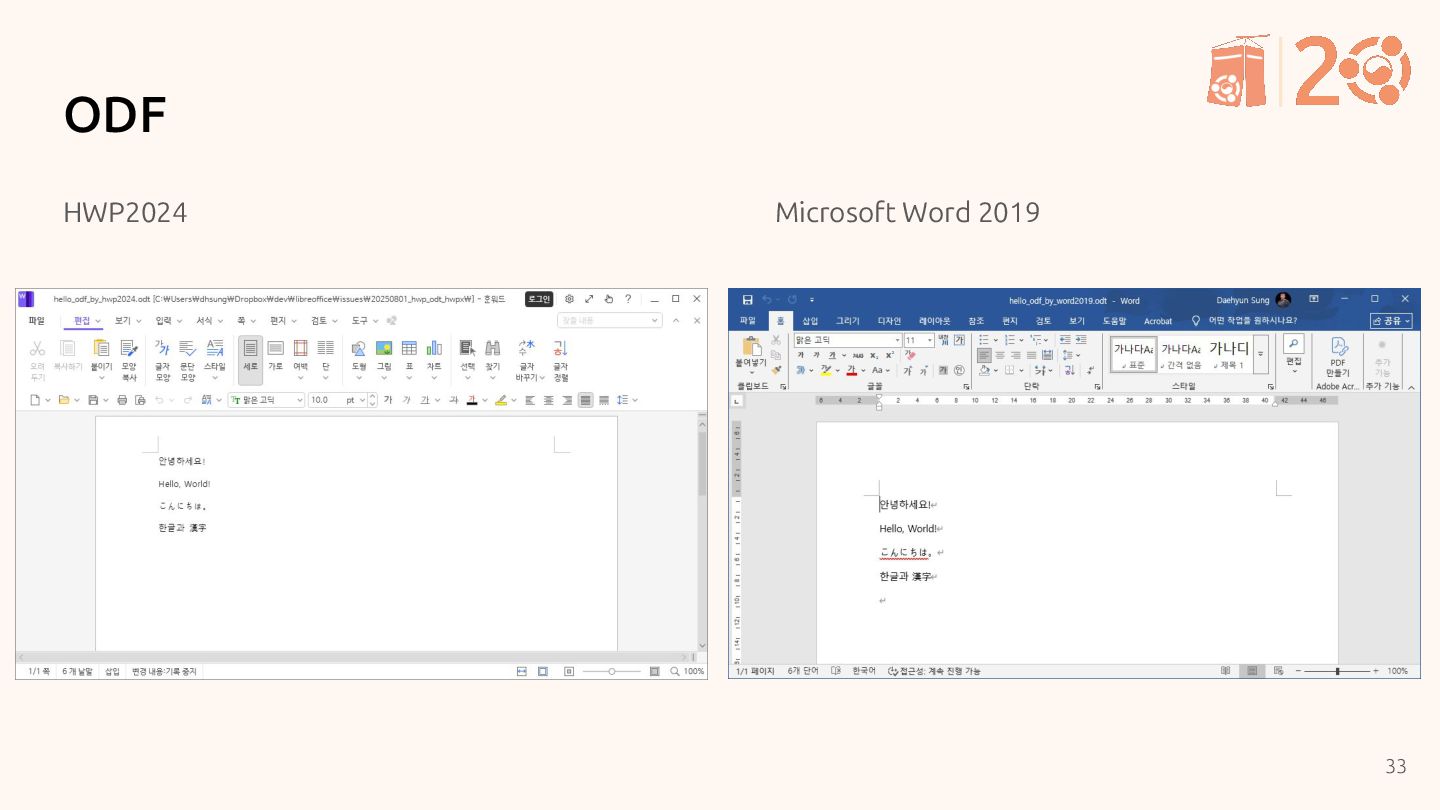Image resolution: width=1440 pixels, height=810 pixels.
Task: Click the HWP paste (붙이기) icon
Action: (101, 348)
